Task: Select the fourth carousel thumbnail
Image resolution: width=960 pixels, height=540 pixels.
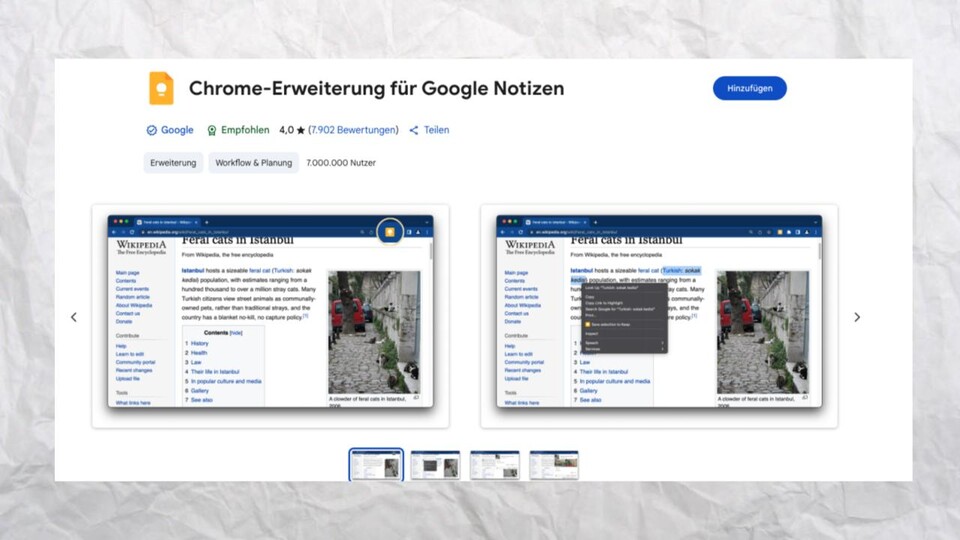Action: pyautogui.click(x=554, y=465)
